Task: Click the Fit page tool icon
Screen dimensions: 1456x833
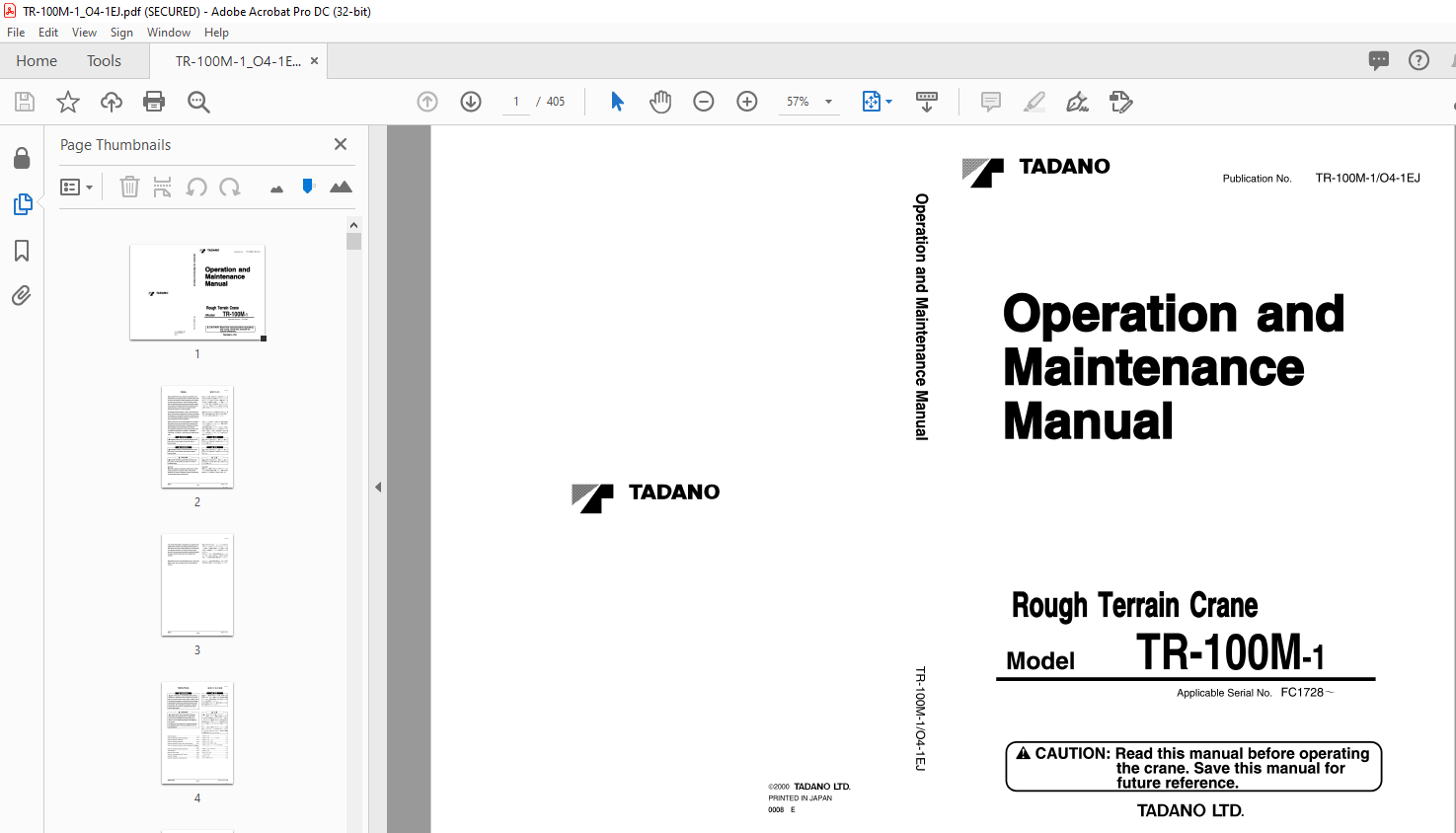Action: 871,102
